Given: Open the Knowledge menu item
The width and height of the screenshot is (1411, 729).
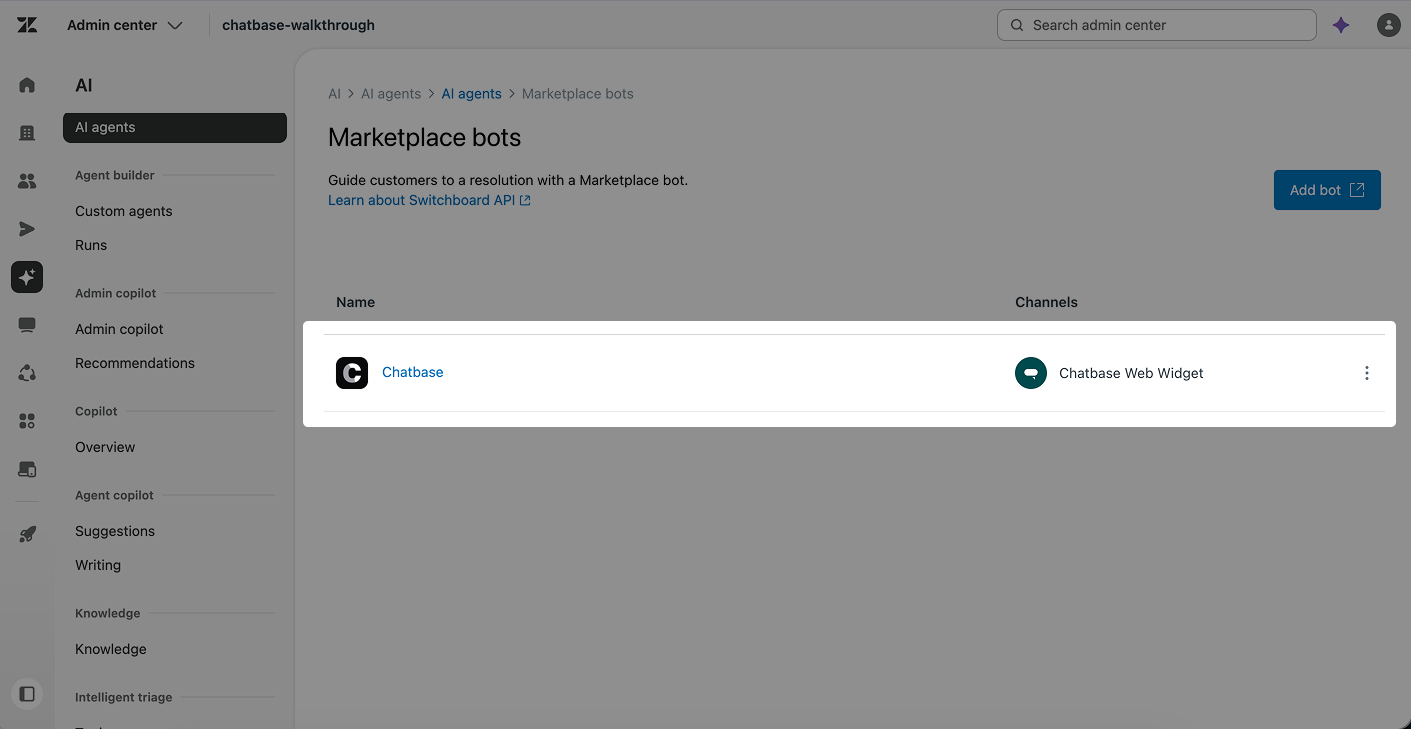Looking at the screenshot, I should 111,649.
